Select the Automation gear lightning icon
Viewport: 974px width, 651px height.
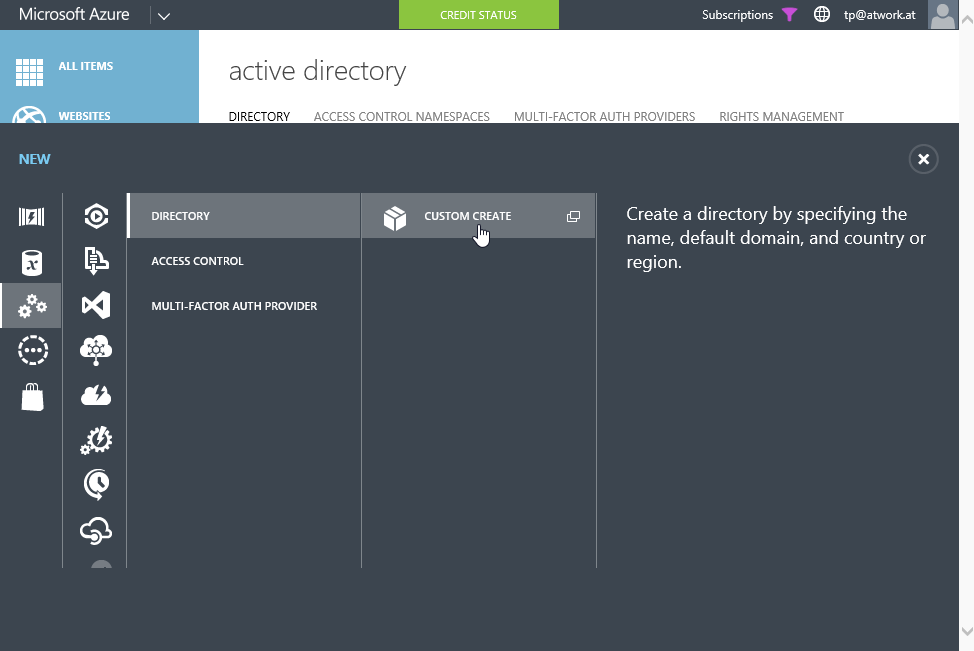pos(96,440)
